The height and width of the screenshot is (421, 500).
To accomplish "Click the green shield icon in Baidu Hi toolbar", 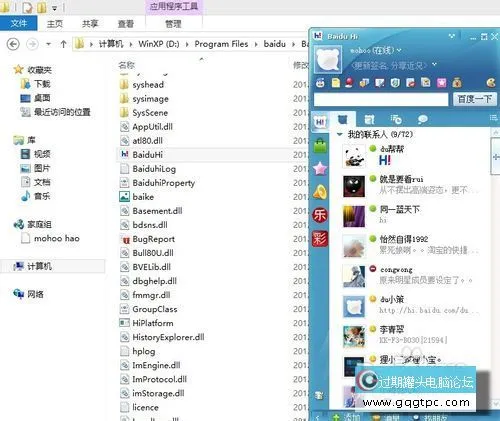I will click(x=395, y=83).
